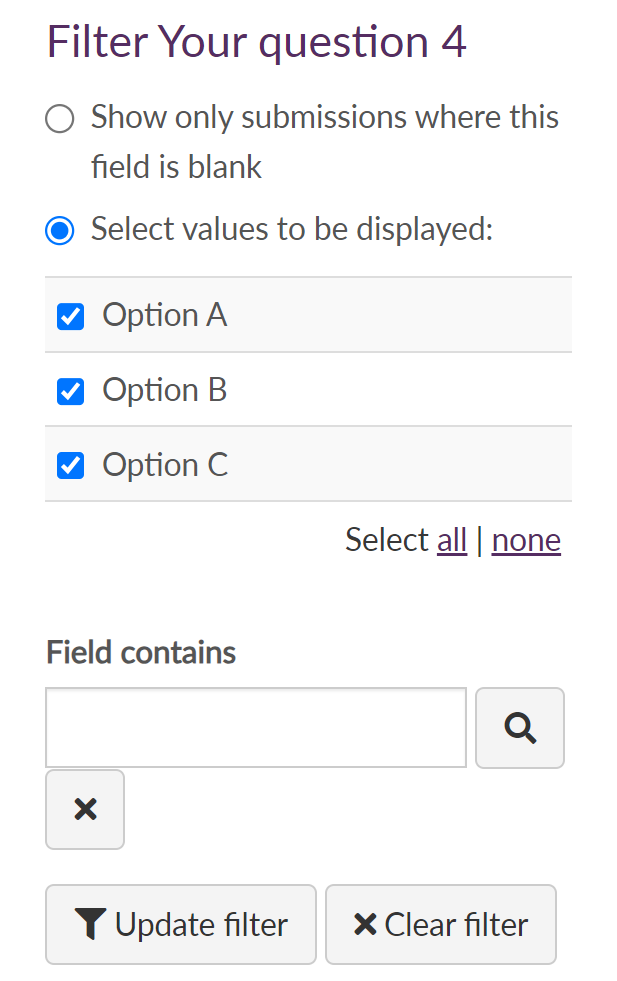Click the 'none' link to deselect values
617x981 pixels.
(x=526, y=541)
